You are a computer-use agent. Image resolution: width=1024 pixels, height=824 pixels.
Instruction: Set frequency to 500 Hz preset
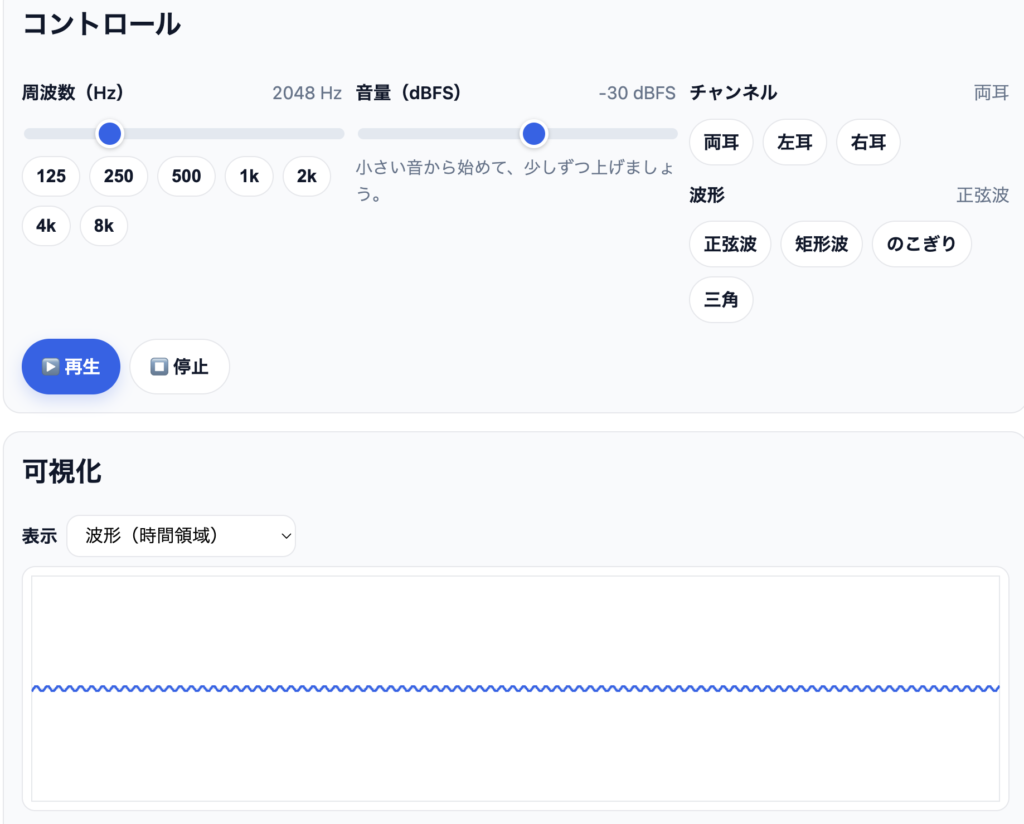point(186,176)
